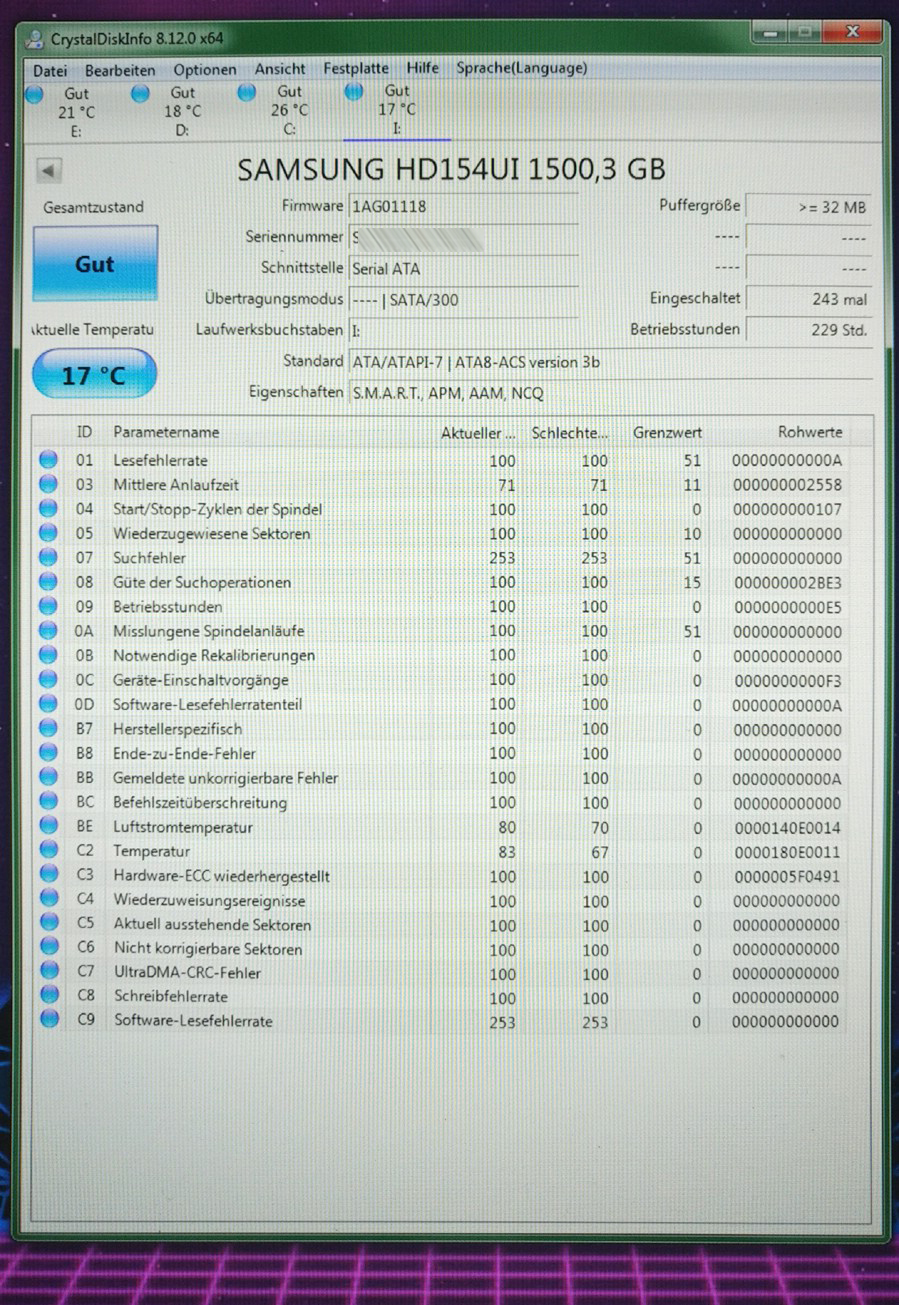Click the Standard field ATA/ATAPI-7
899x1305 pixels.
click(609, 362)
